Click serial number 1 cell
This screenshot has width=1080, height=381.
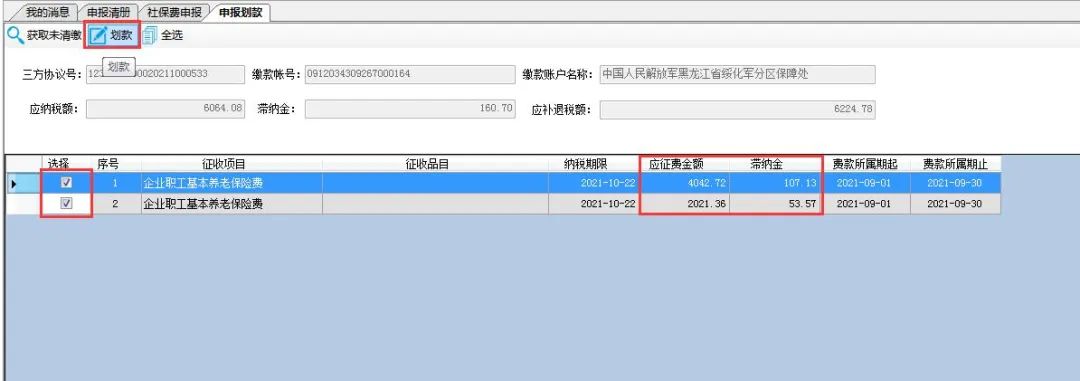pyautogui.click(x=115, y=183)
